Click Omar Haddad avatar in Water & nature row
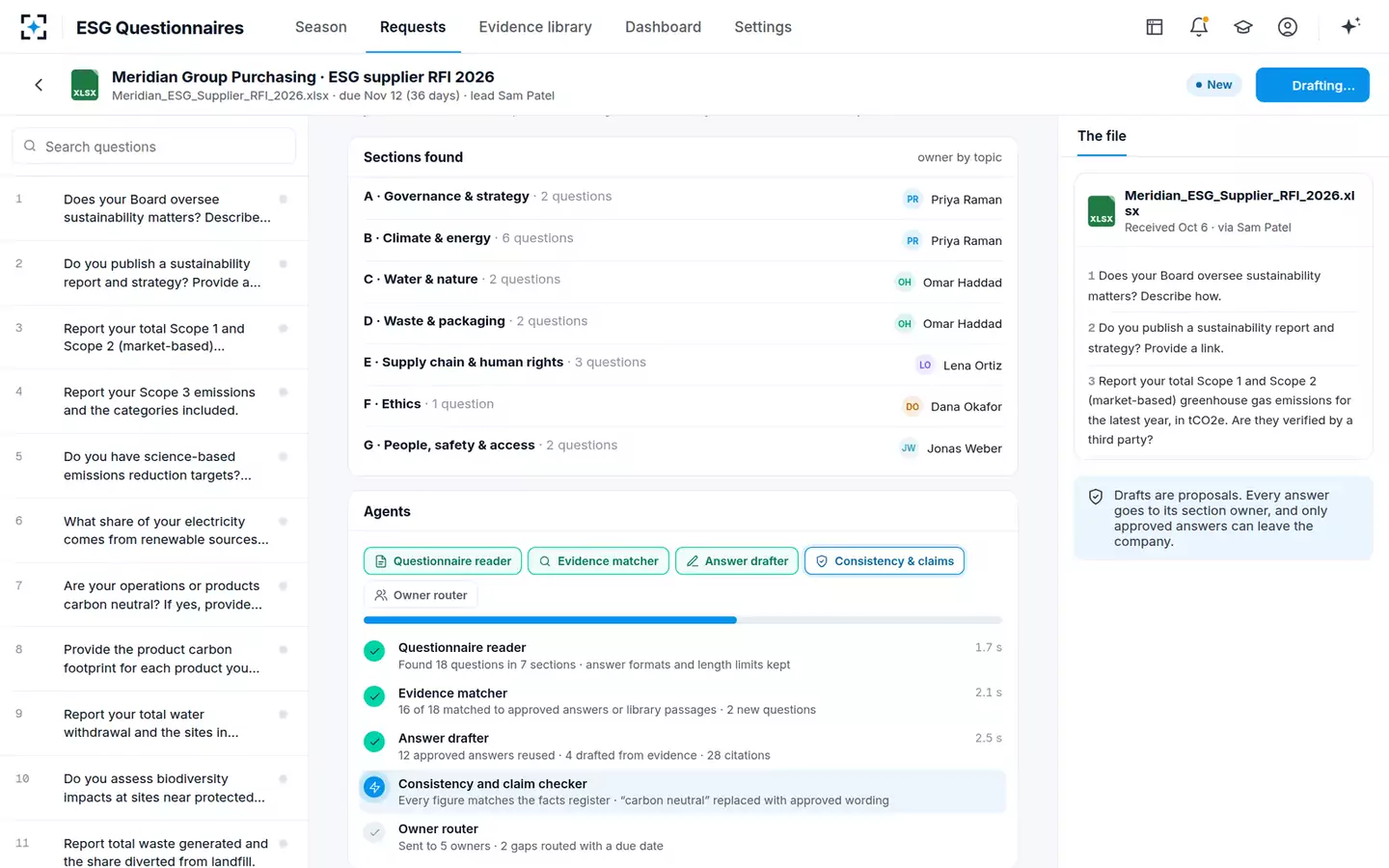Image resolution: width=1389 pixels, height=868 pixels. tap(904, 283)
